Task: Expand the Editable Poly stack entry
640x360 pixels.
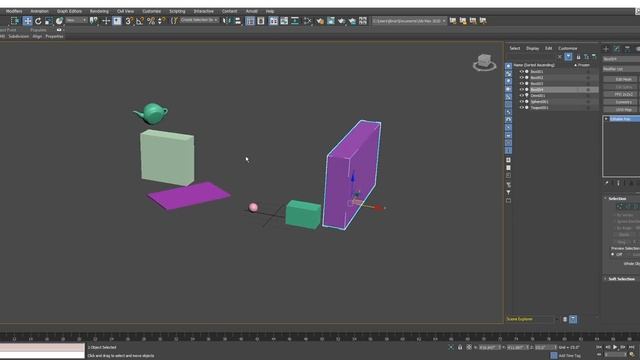Action: click(x=607, y=119)
